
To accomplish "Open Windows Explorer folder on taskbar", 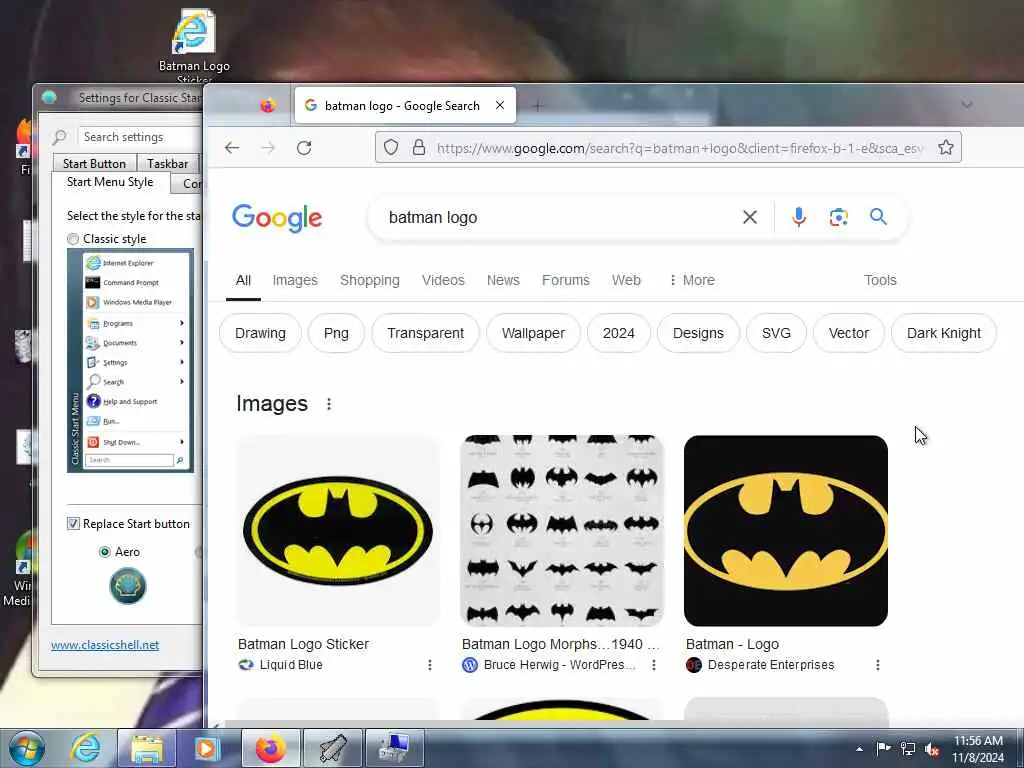I will pos(147,748).
